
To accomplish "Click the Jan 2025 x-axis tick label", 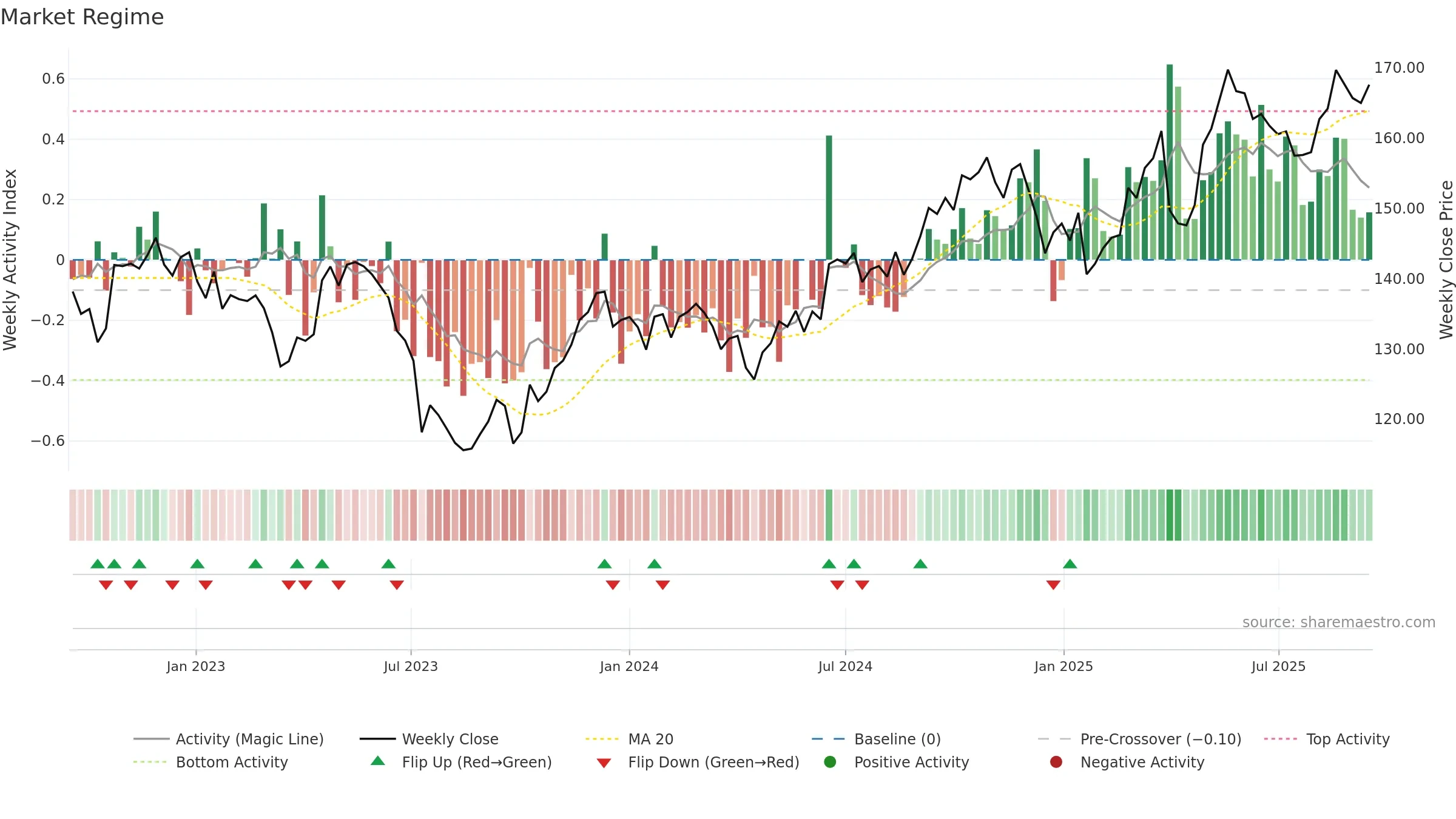I will [x=1063, y=666].
